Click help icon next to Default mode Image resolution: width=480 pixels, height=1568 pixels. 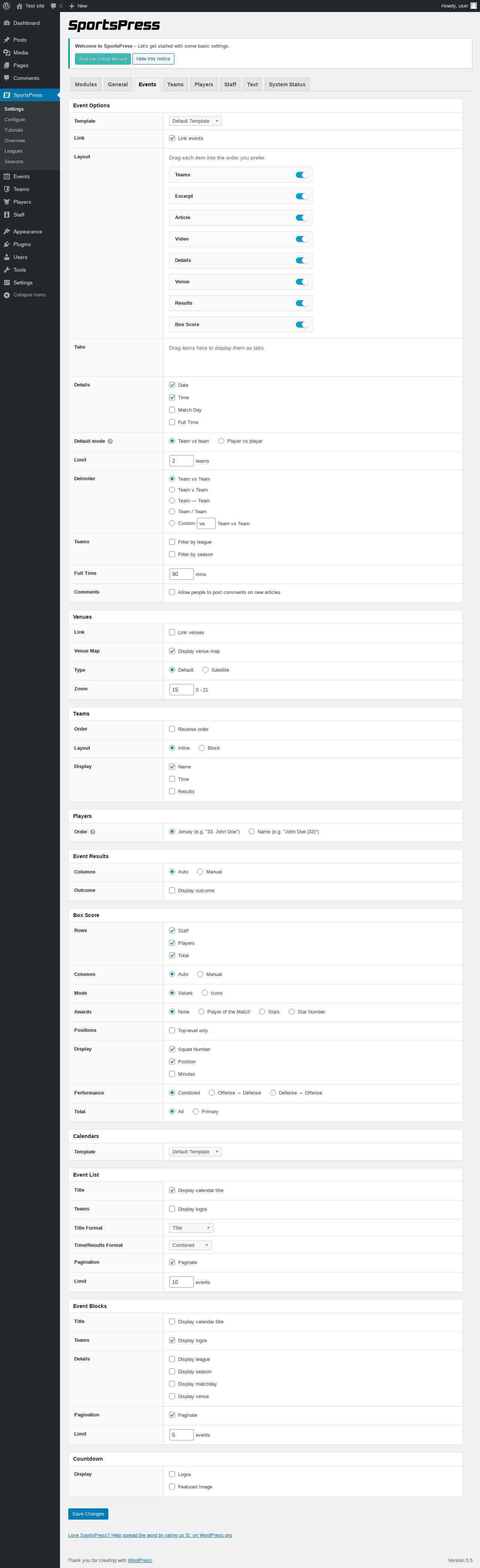(110, 441)
